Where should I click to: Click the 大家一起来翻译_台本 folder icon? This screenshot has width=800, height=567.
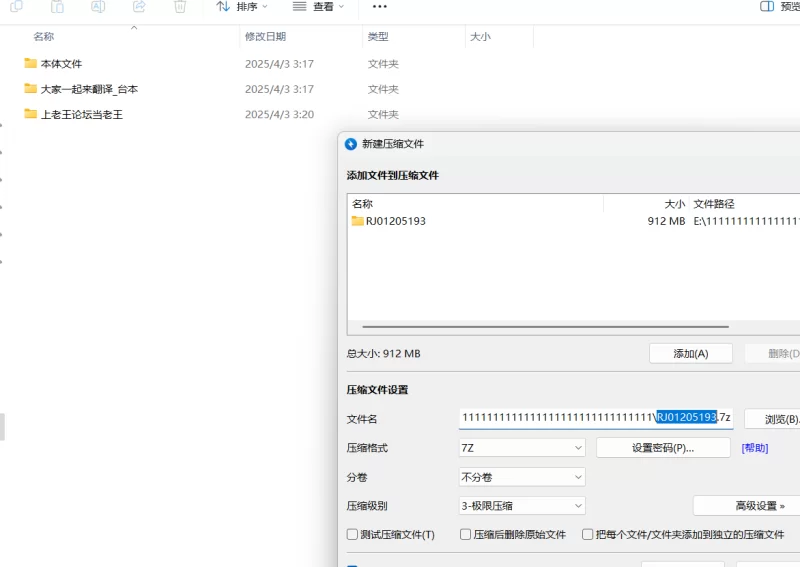tap(30, 89)
